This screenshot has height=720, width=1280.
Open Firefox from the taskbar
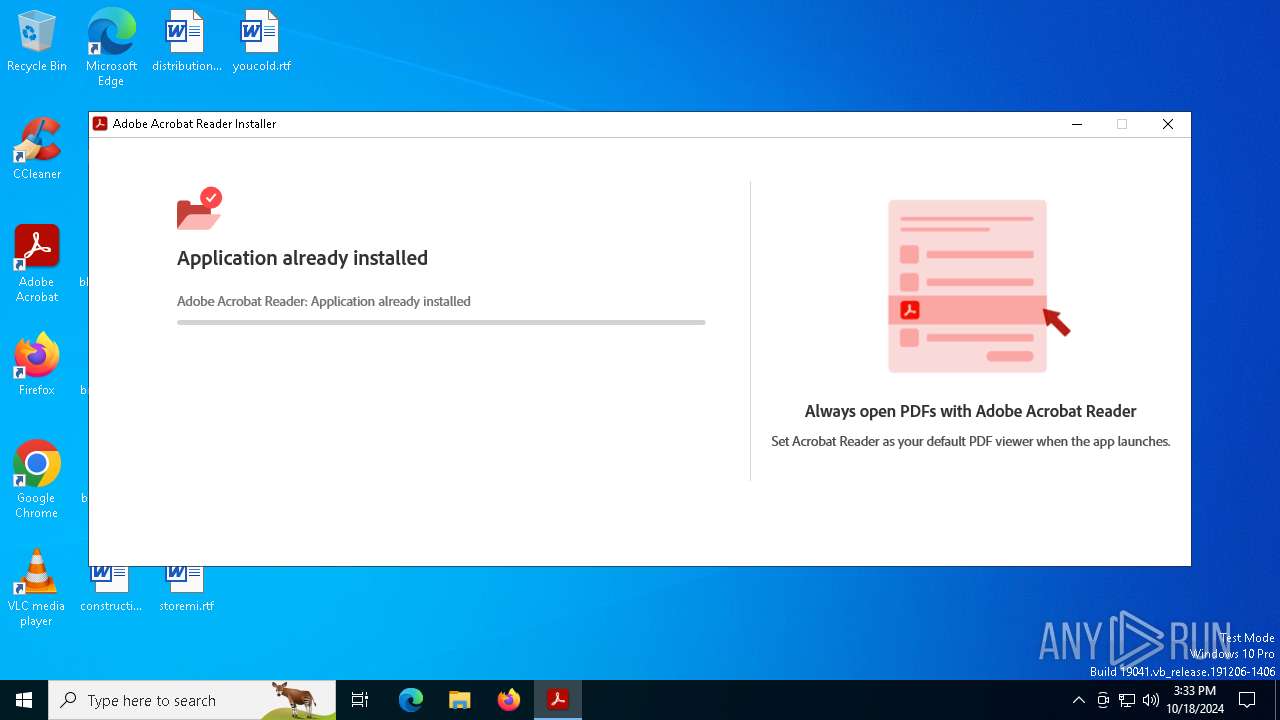pos(509,700)
